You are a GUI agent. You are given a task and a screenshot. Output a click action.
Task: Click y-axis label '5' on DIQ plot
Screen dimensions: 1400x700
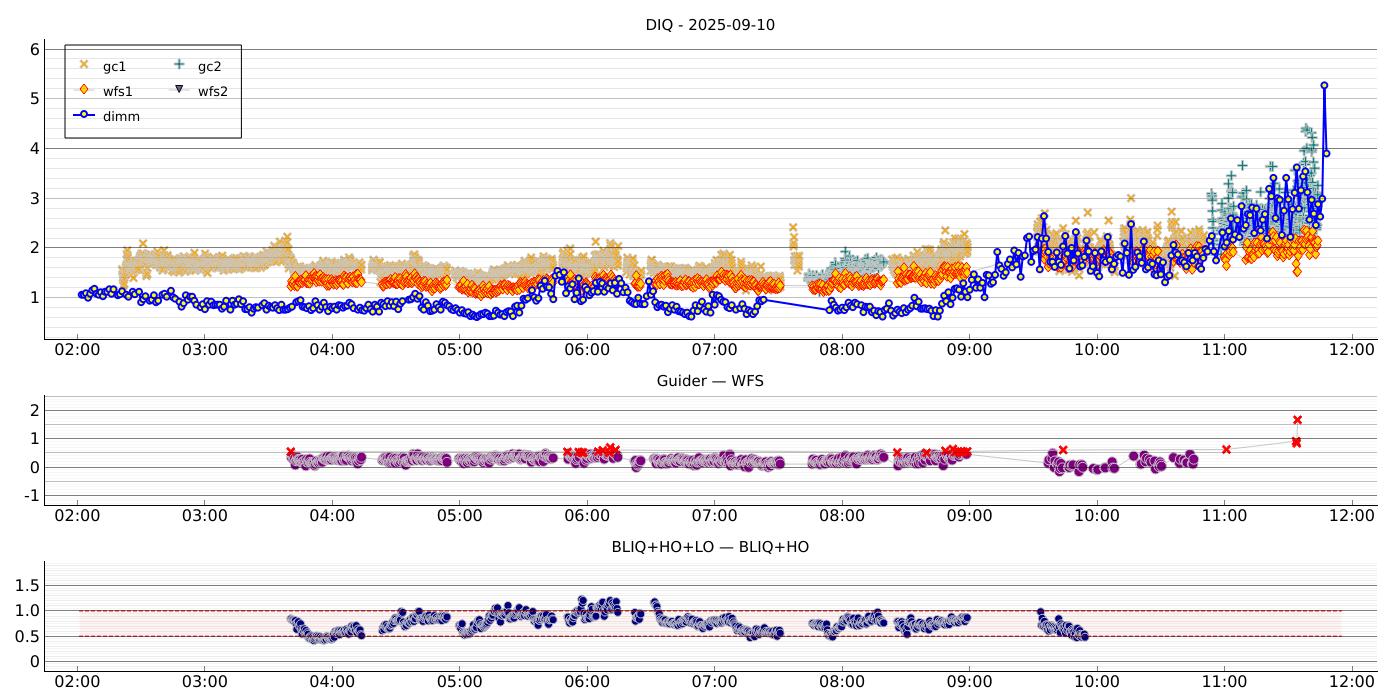tap(34, 99)
